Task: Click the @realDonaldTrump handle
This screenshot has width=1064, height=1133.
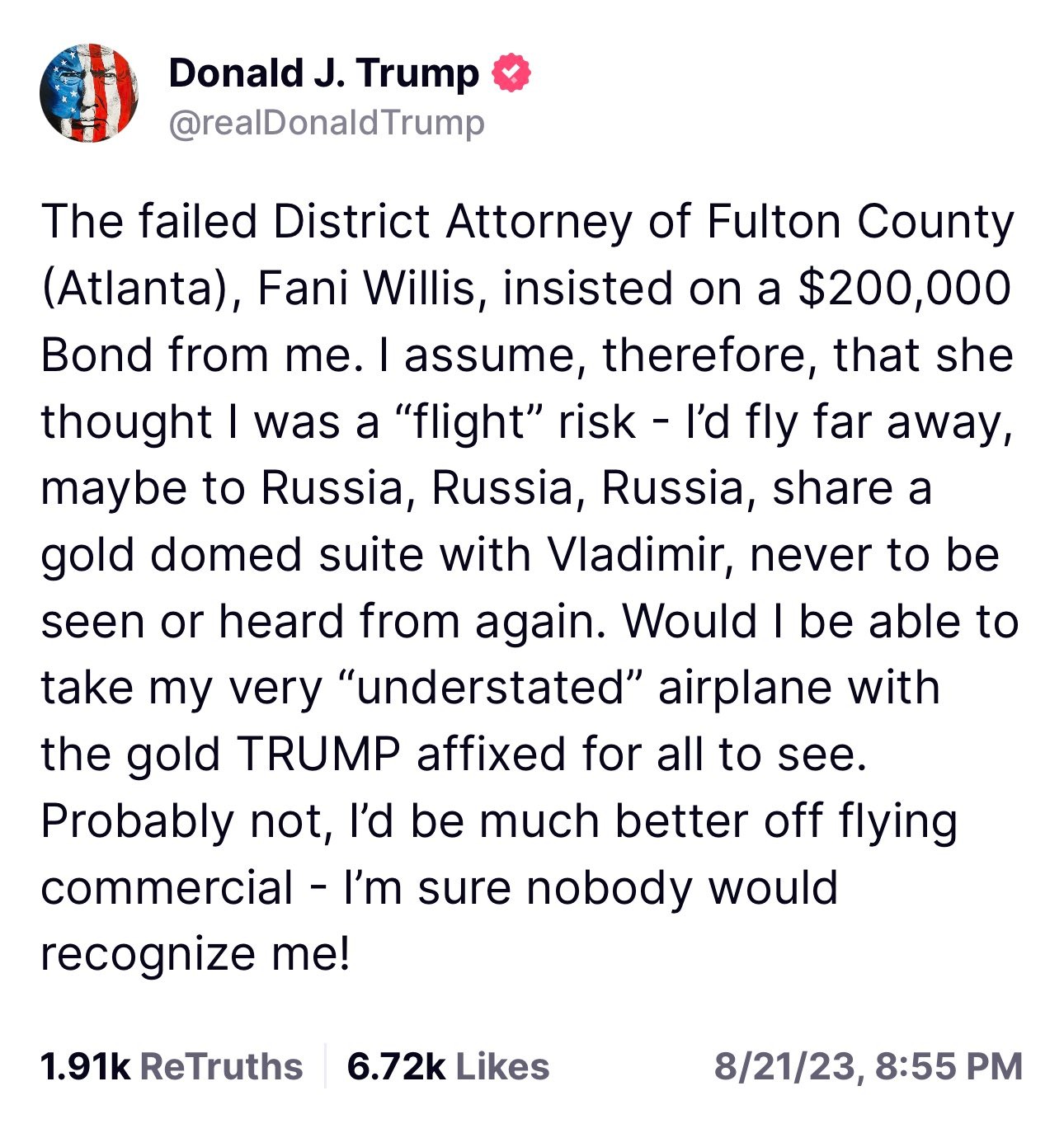Action: pos(327,123)
